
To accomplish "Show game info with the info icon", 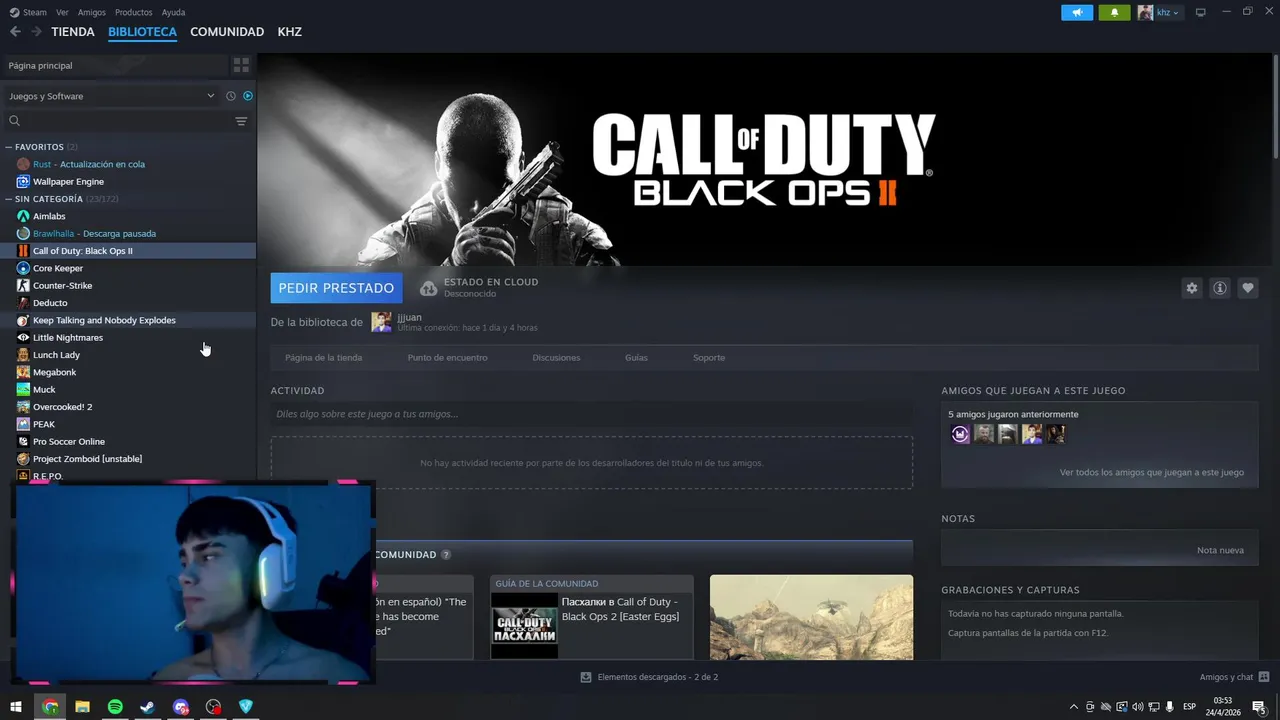I will point(1220,288).
